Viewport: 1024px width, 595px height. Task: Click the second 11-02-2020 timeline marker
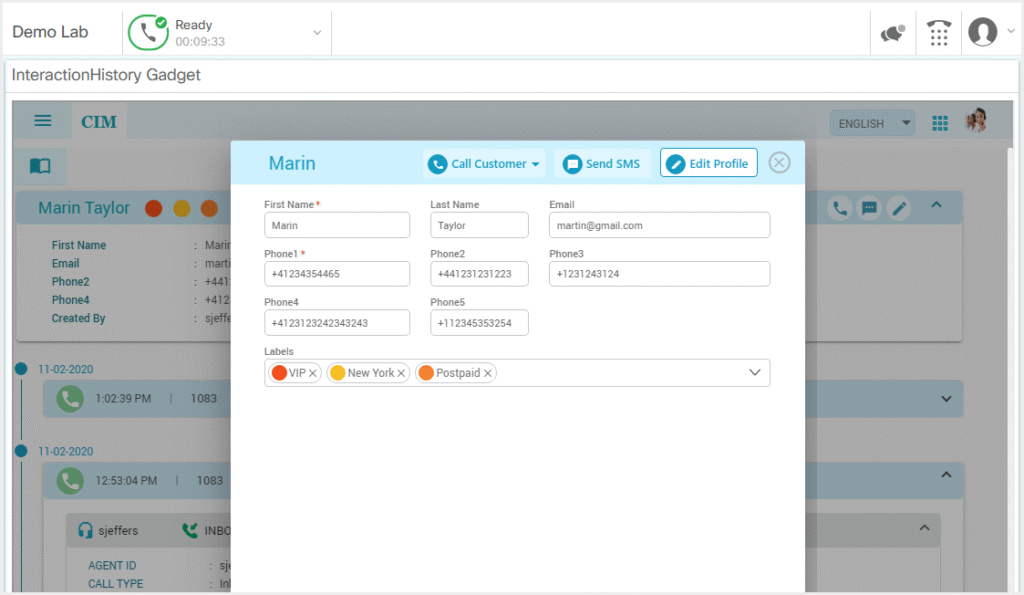click(21, 451)
